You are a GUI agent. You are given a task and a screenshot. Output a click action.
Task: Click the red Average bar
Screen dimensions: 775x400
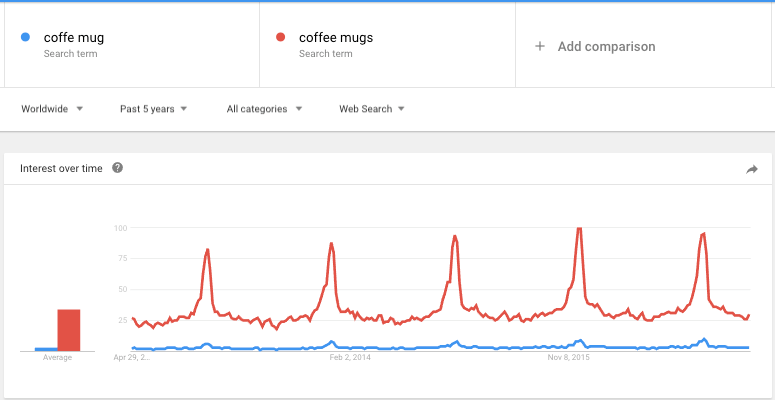click(69, 330)
